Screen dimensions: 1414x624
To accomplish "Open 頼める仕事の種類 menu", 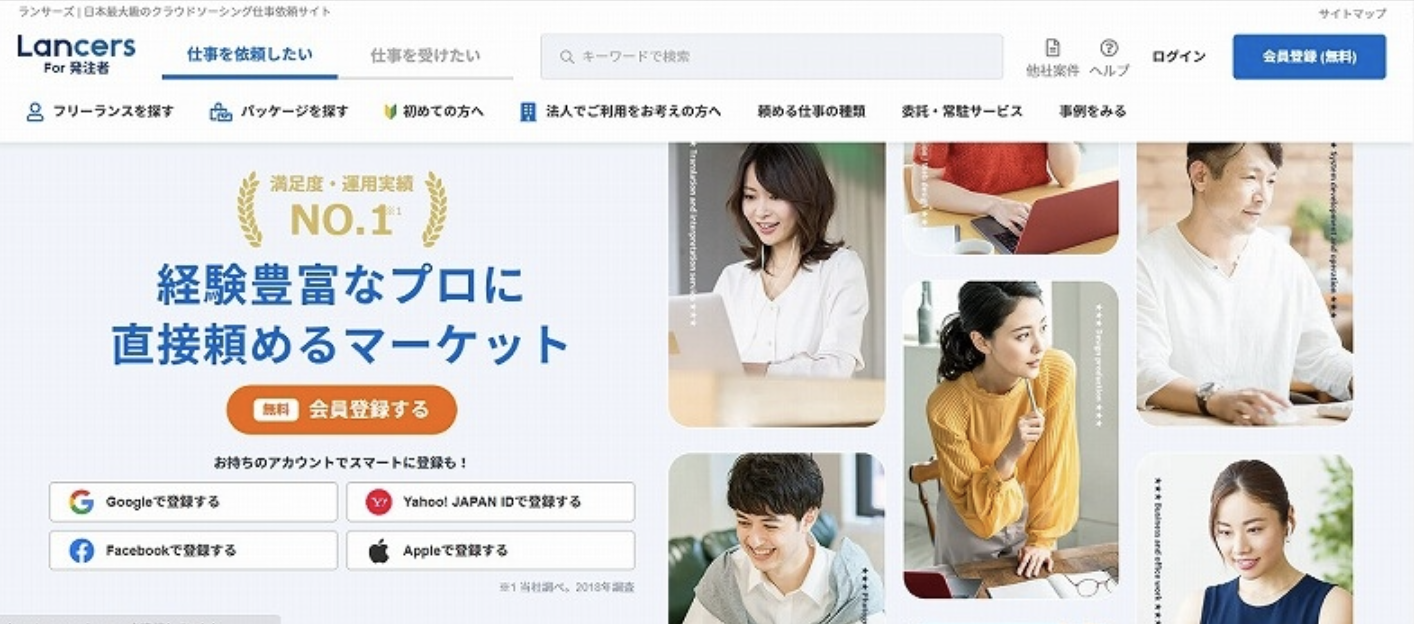I will pos(811,112).
